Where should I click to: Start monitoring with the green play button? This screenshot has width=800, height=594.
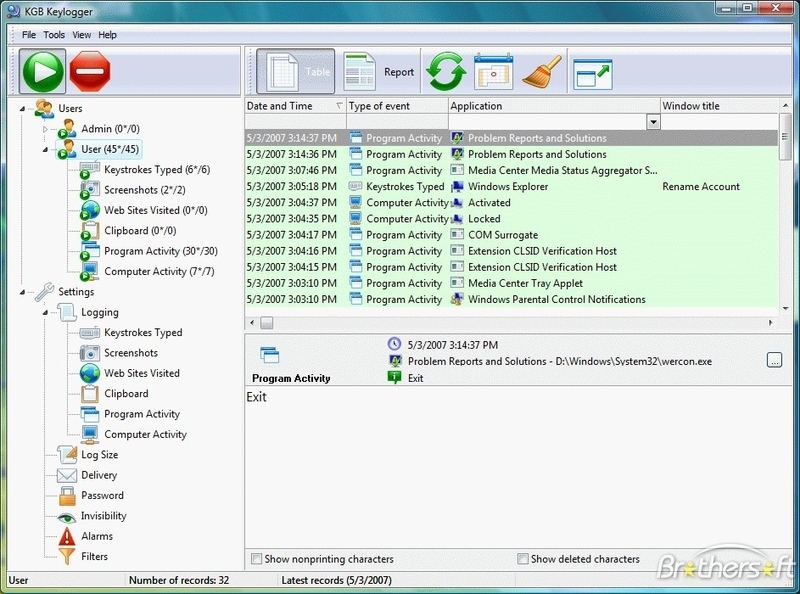click(x=43, y=71)
